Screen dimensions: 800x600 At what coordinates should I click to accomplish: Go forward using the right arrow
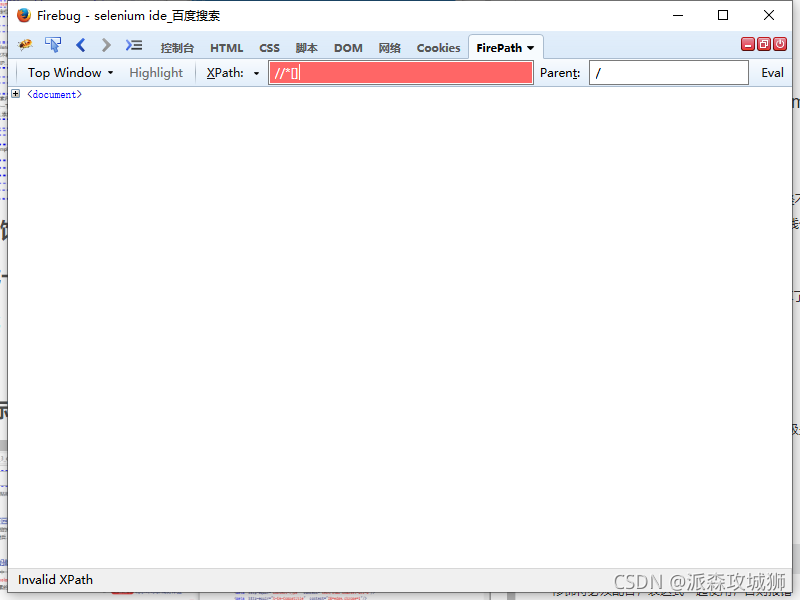coord(106,45)
